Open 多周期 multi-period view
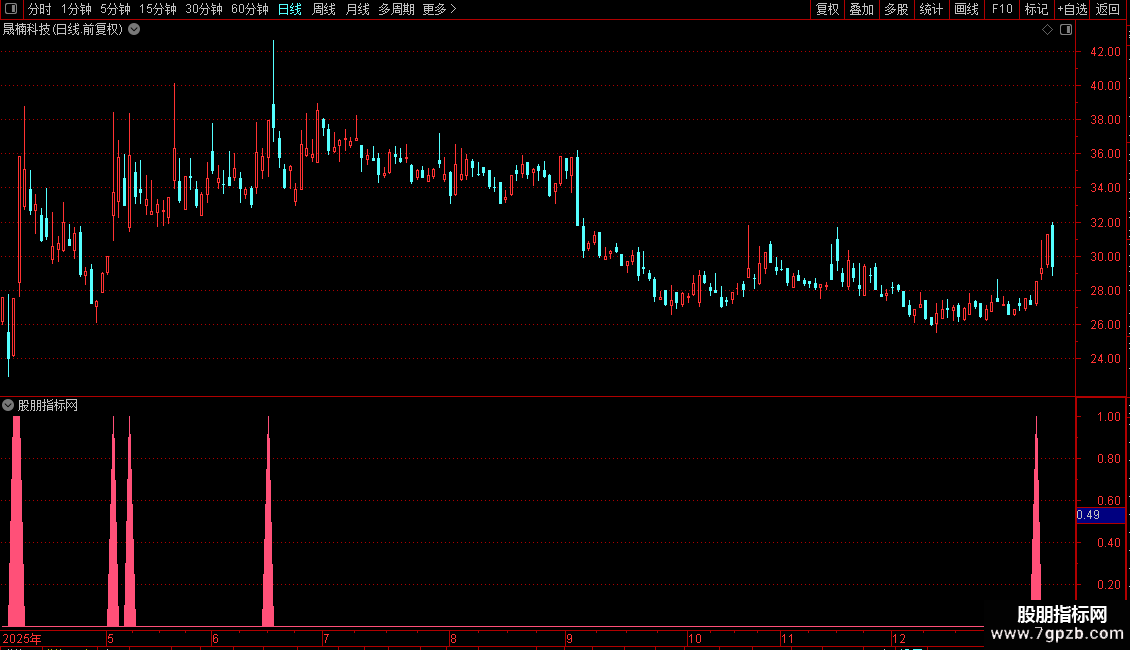The height and width of the screenshot is (650, 1130). (x=396, y=9)
